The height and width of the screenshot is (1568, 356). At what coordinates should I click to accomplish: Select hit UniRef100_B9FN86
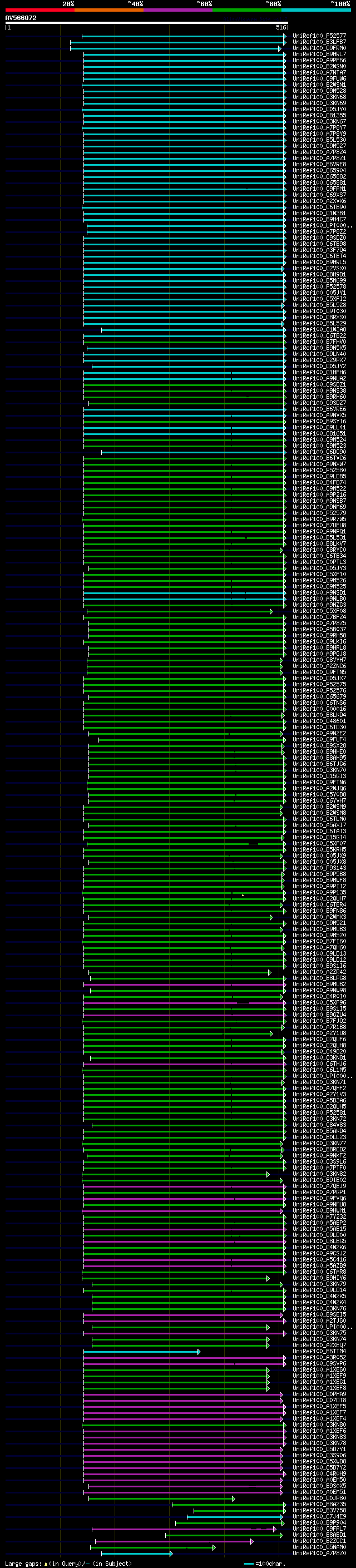click(319, 911)
